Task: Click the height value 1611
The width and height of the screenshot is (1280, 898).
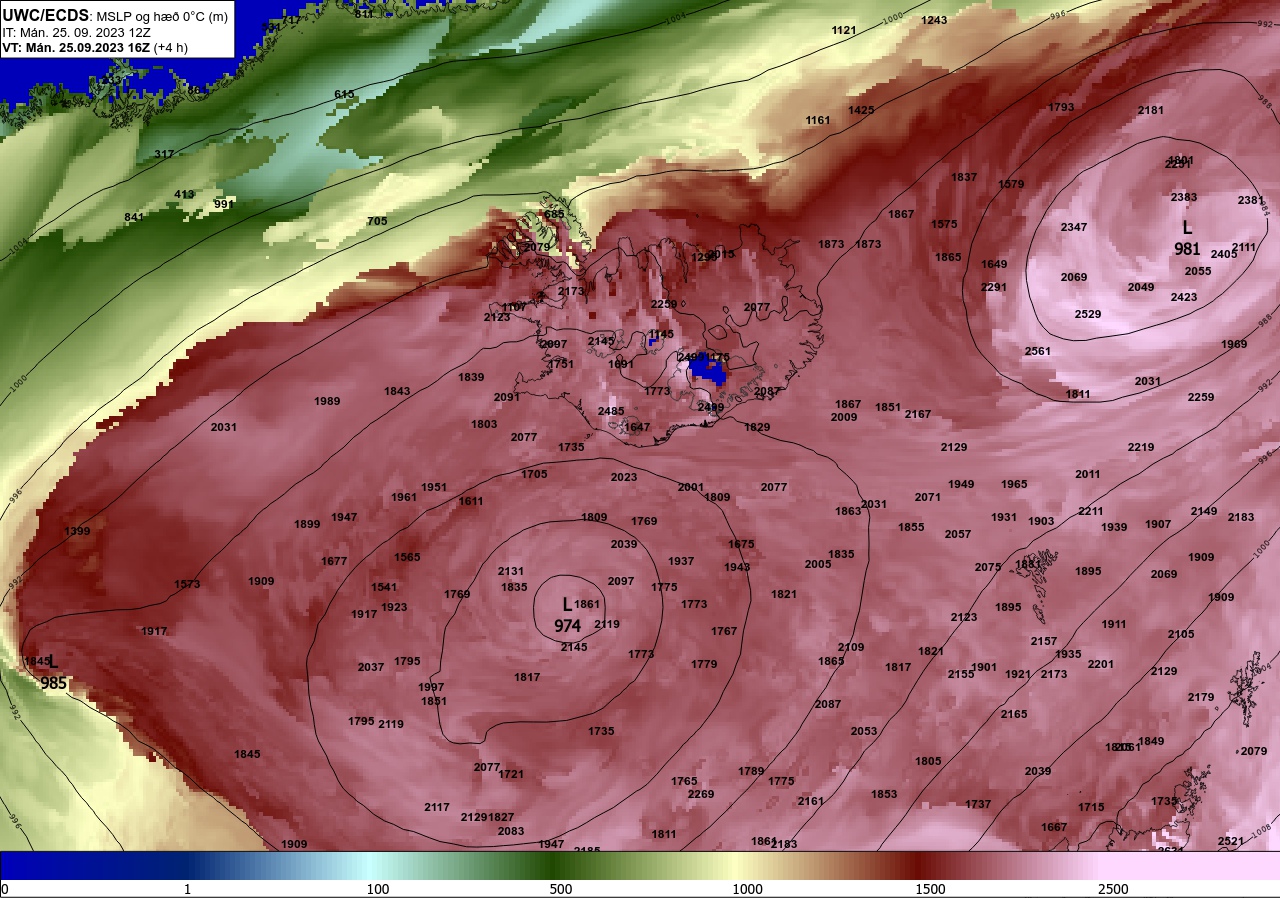Action: pyautogui.click(x=471, y=501)
